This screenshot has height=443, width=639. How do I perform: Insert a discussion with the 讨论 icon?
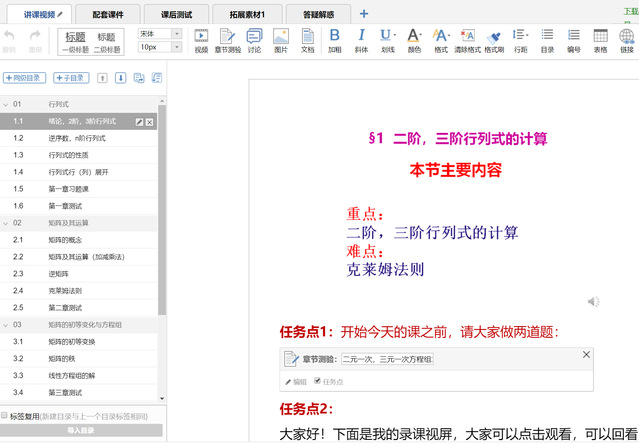[x=254, y=36]
